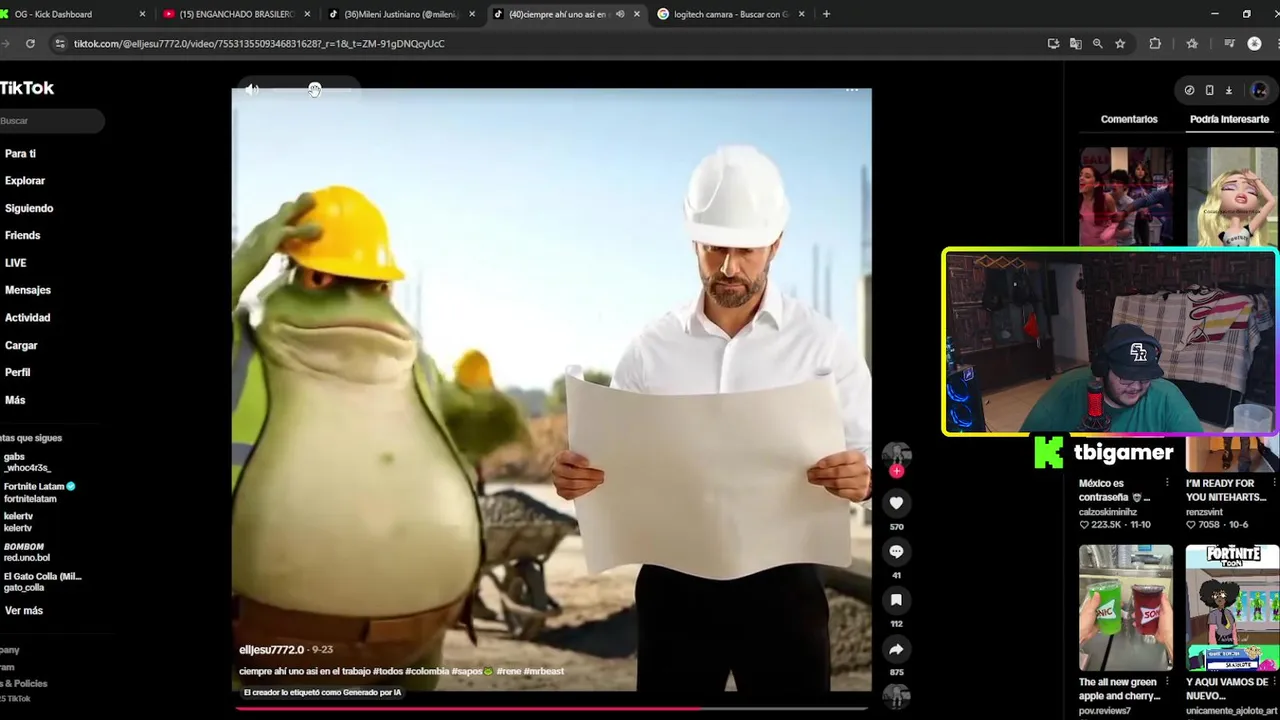Bookmark this page with the star icon

[x=1120, y=44]
